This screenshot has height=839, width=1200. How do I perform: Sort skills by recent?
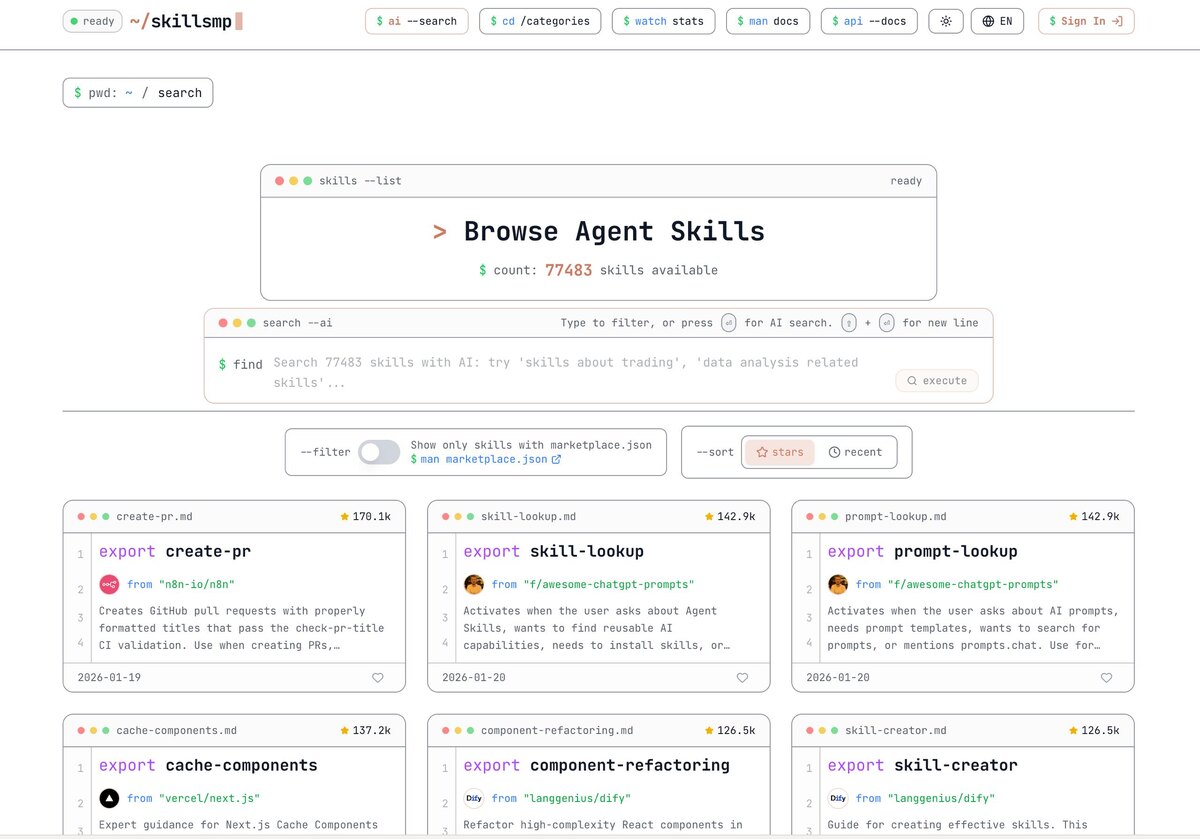tap(855, 452)
